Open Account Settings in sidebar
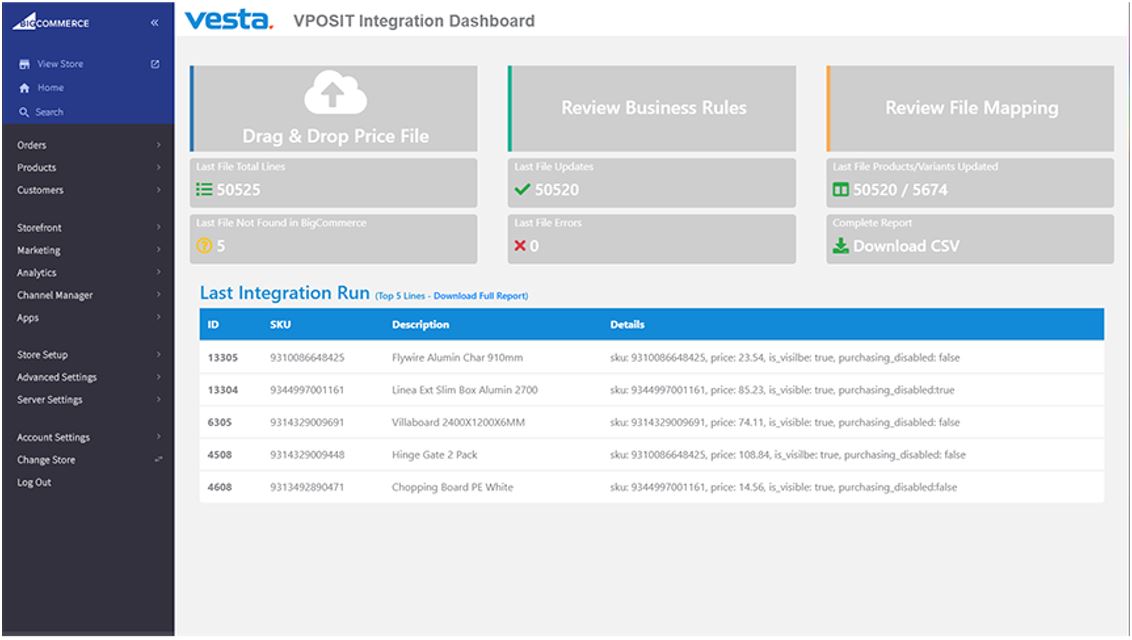 (x=53, y=437)
